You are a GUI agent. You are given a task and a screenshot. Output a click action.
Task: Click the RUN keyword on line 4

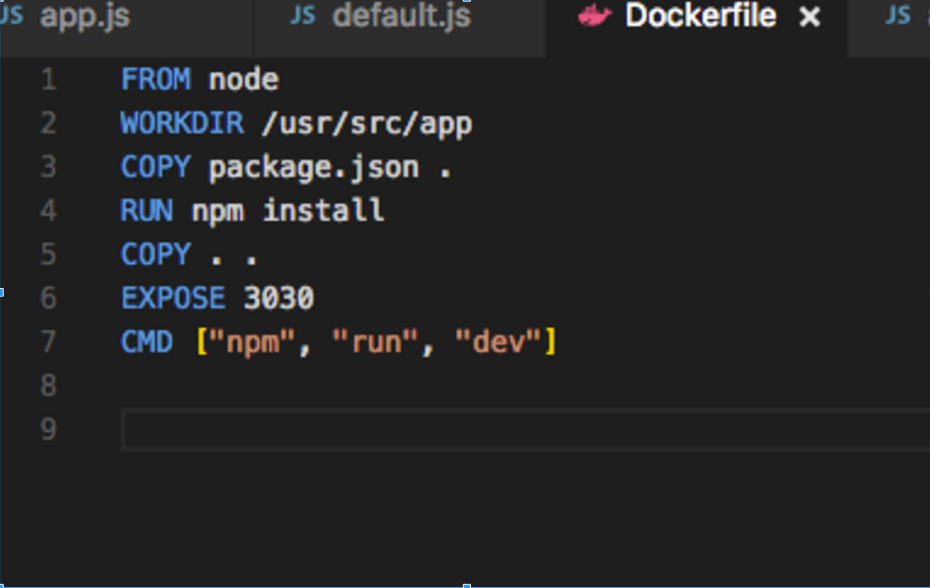tap(147, 211)
